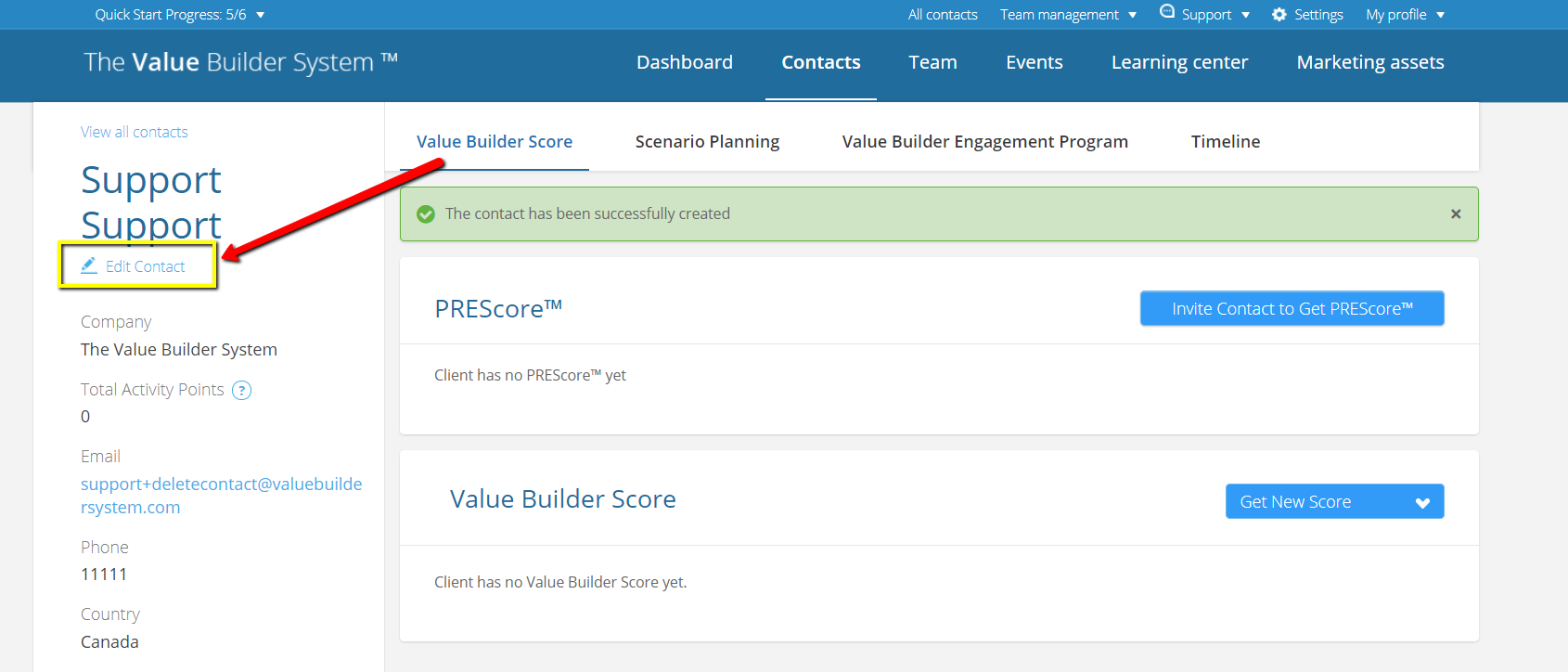This screenshot has width=1568, height=672.
Task: Click the Edit Contact pencil icon
Action: click(89, 265)
